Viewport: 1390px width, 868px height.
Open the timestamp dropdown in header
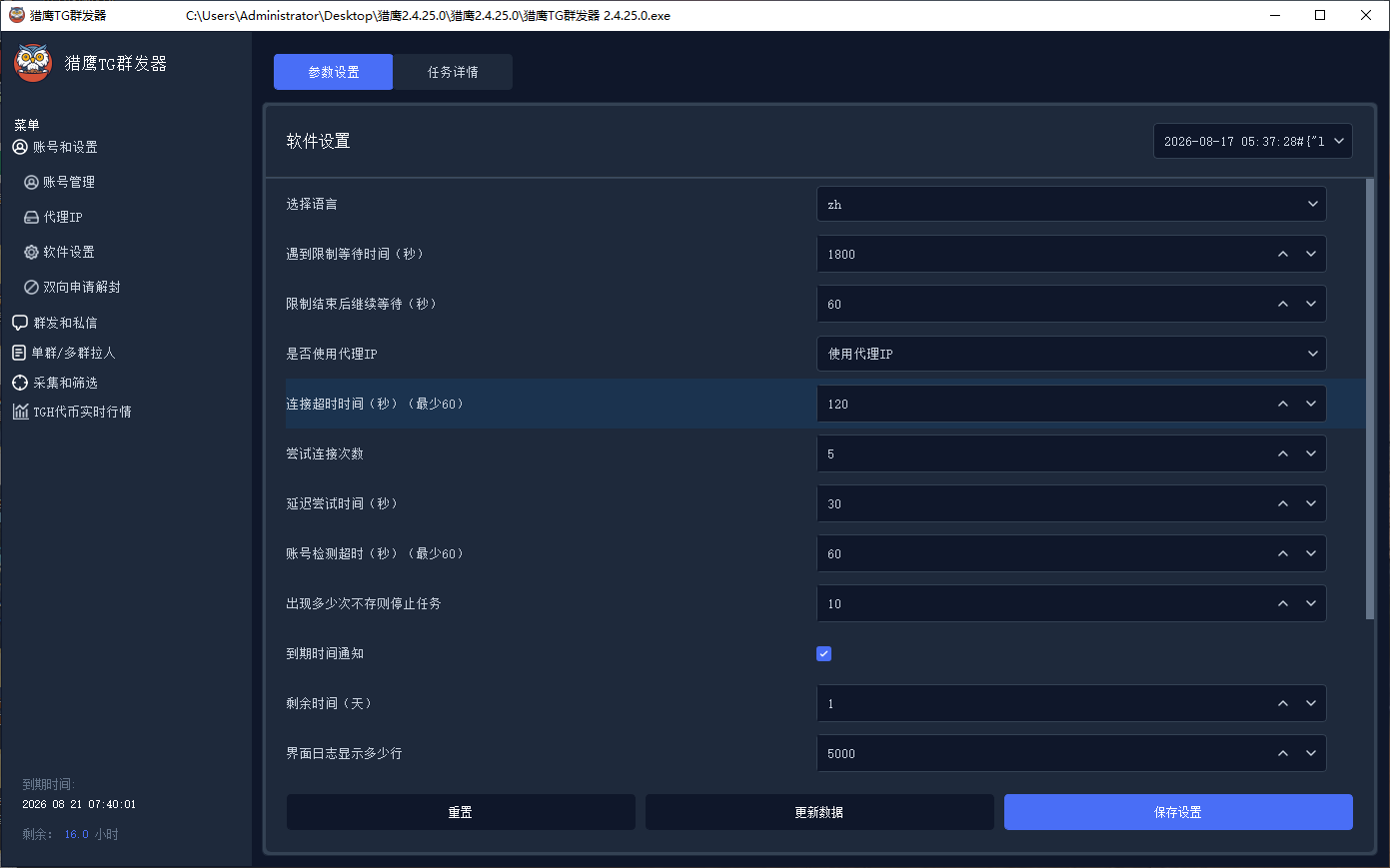(x=1253, y=141)
